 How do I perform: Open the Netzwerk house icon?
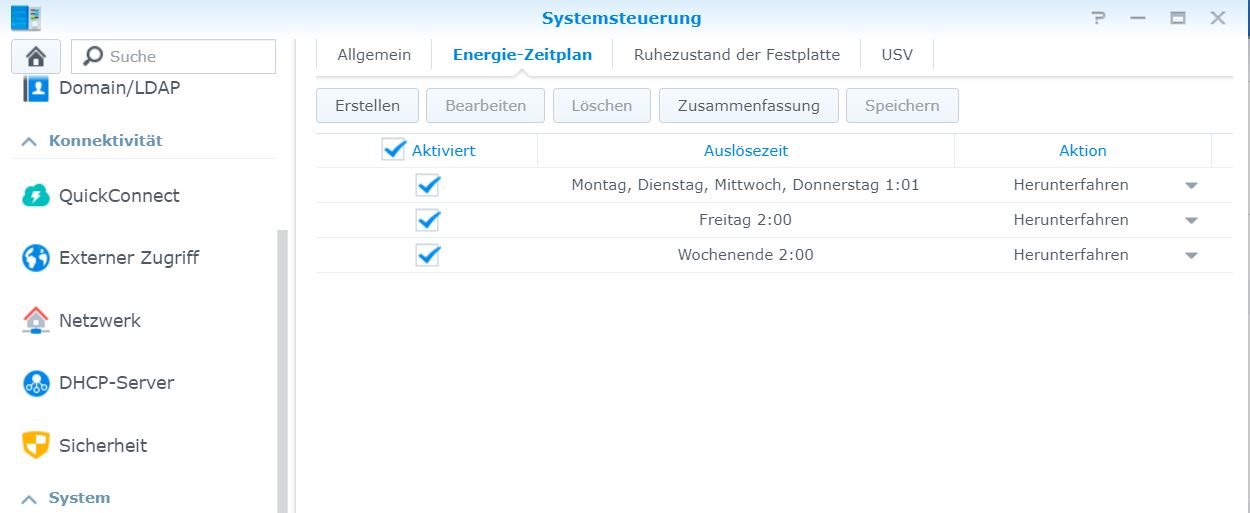[36, 321]
